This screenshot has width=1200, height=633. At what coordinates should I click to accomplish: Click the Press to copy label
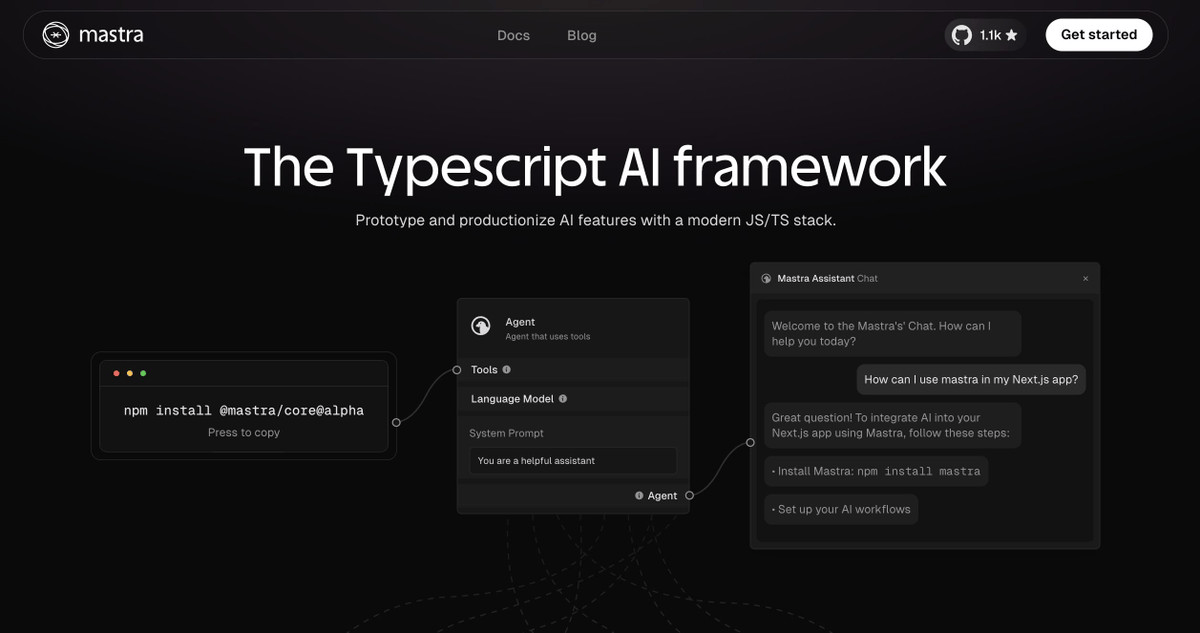coord(244,433)
